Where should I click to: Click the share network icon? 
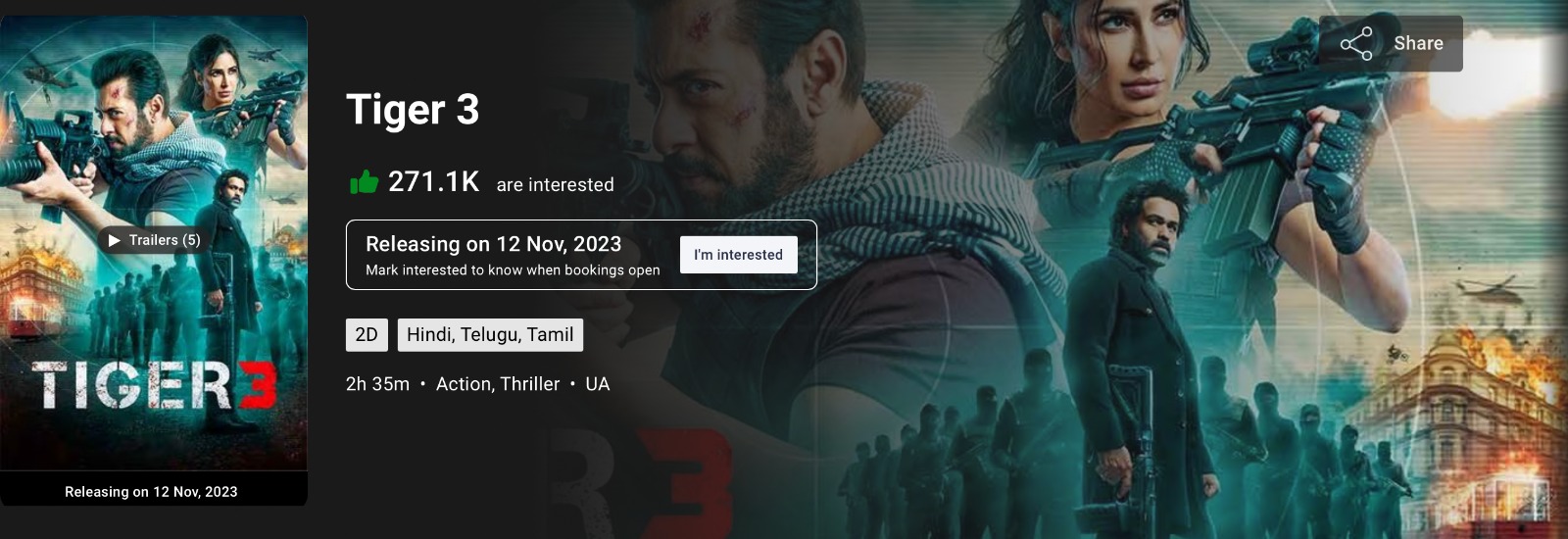1356,43
